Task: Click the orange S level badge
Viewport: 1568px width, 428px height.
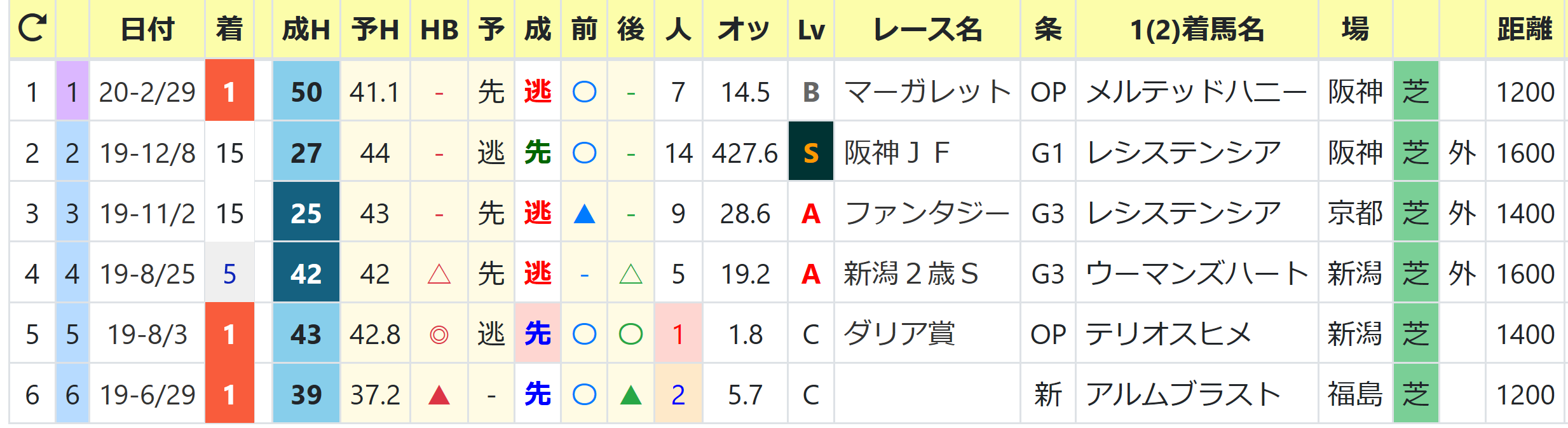Action: [811, 153]
